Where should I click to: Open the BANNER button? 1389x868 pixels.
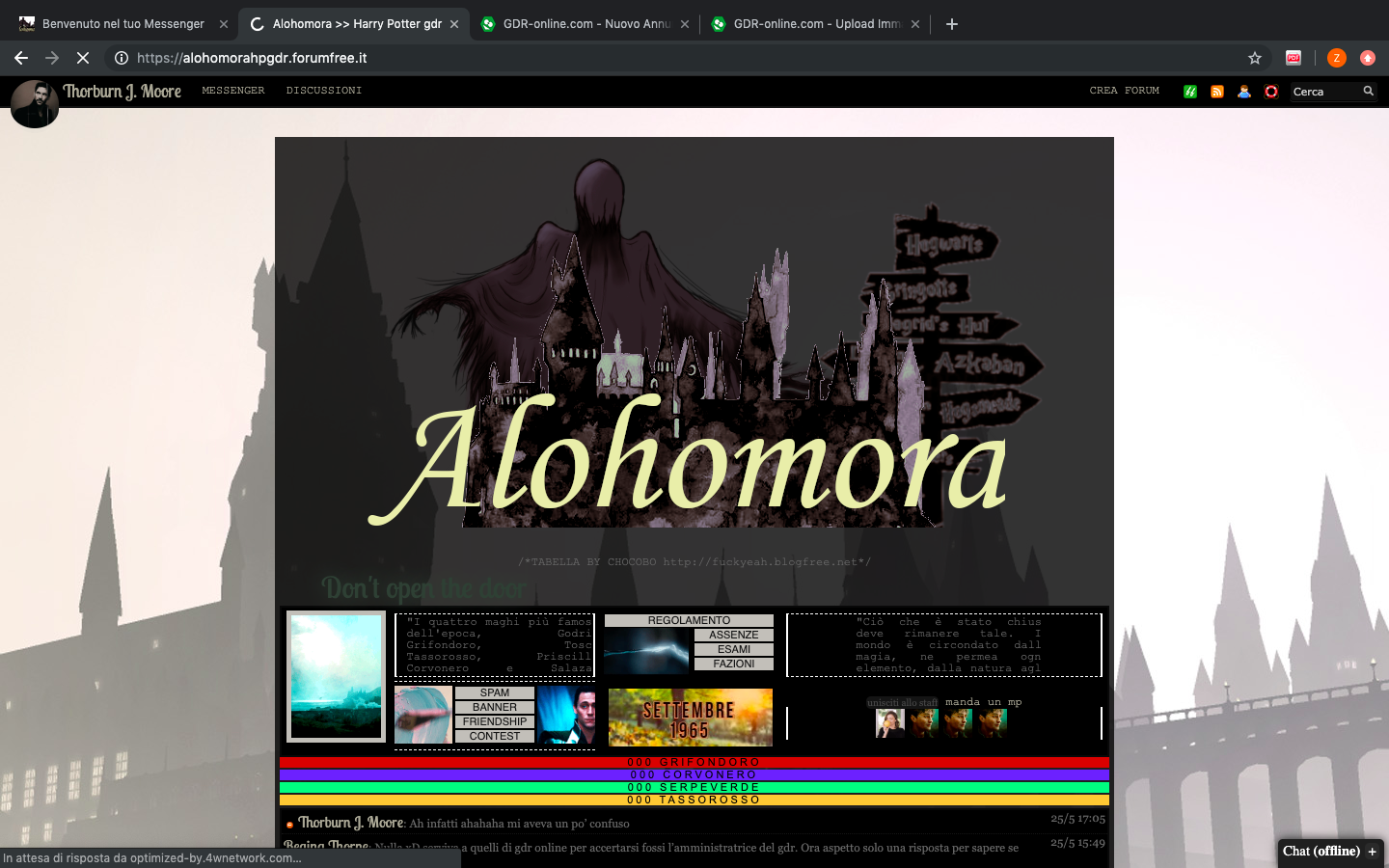point(495,707)
